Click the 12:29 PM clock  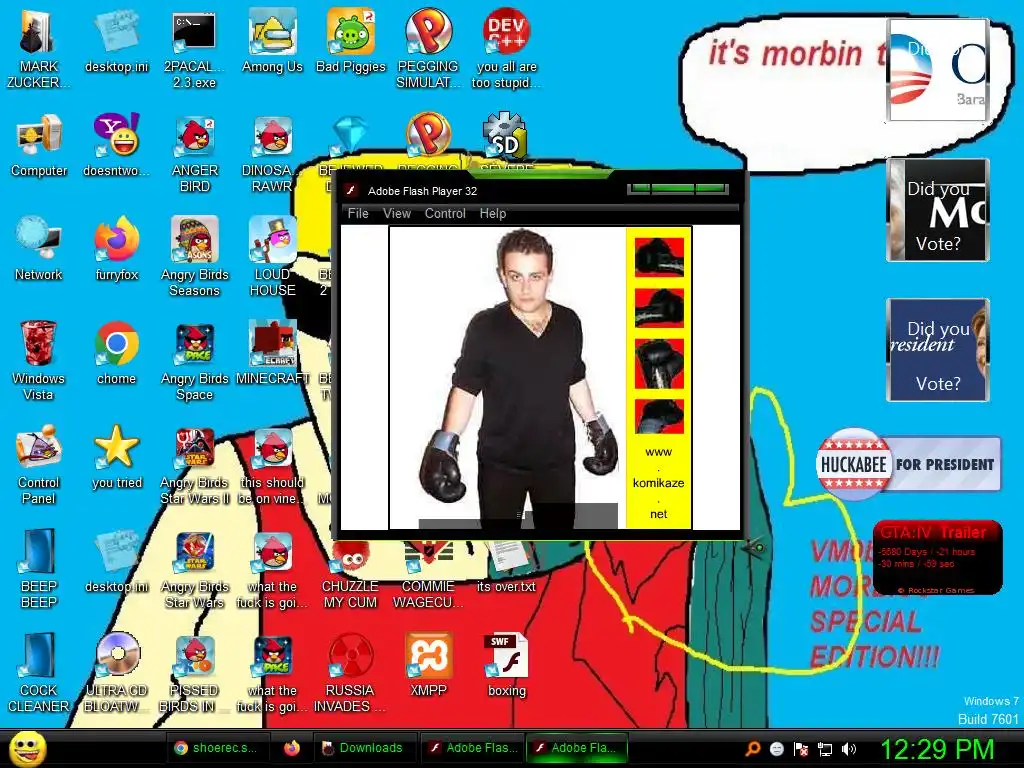tap(937, 749)
